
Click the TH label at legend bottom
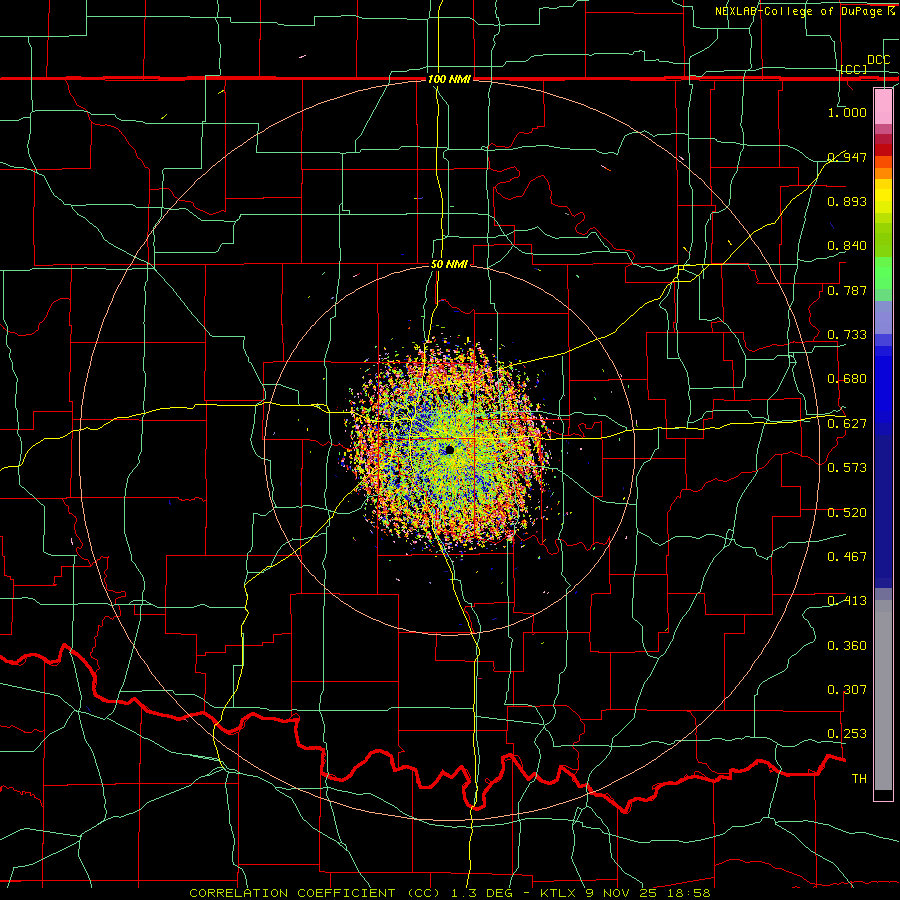point(859,778)
